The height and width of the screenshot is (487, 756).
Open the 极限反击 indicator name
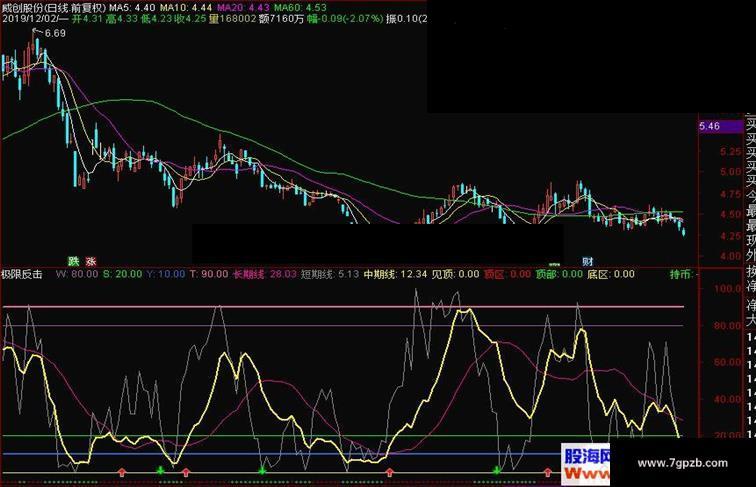point(22,274)
